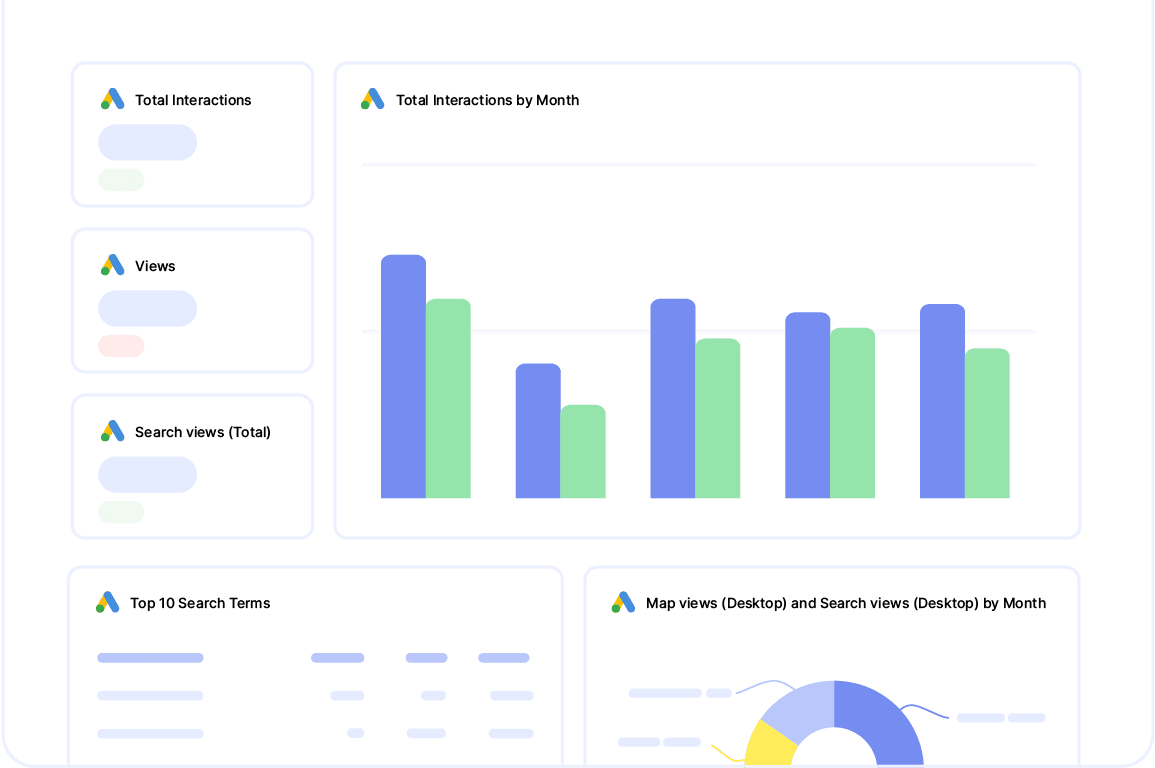Click the rightmost purple bar in the monthly chart
Image resolution: width=1155 pixels, height=768 pixels.
click(941, 400)
